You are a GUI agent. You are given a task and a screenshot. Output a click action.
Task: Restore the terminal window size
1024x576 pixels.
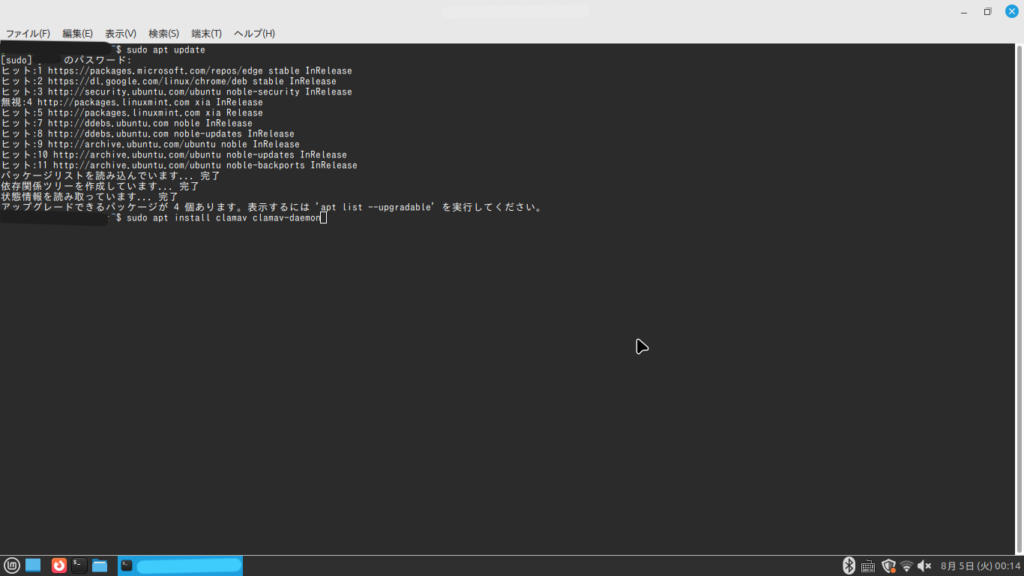click(987, 12)
